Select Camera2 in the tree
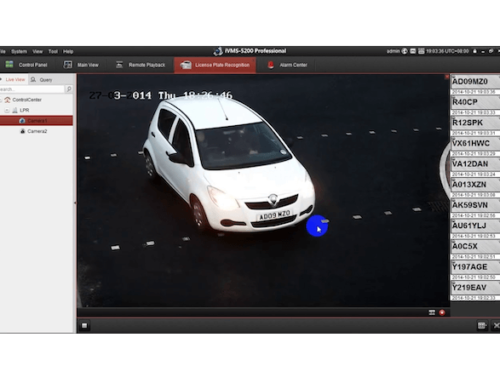Image resolution: width=500 pixels, height=383 pixels. coord(37,131)
